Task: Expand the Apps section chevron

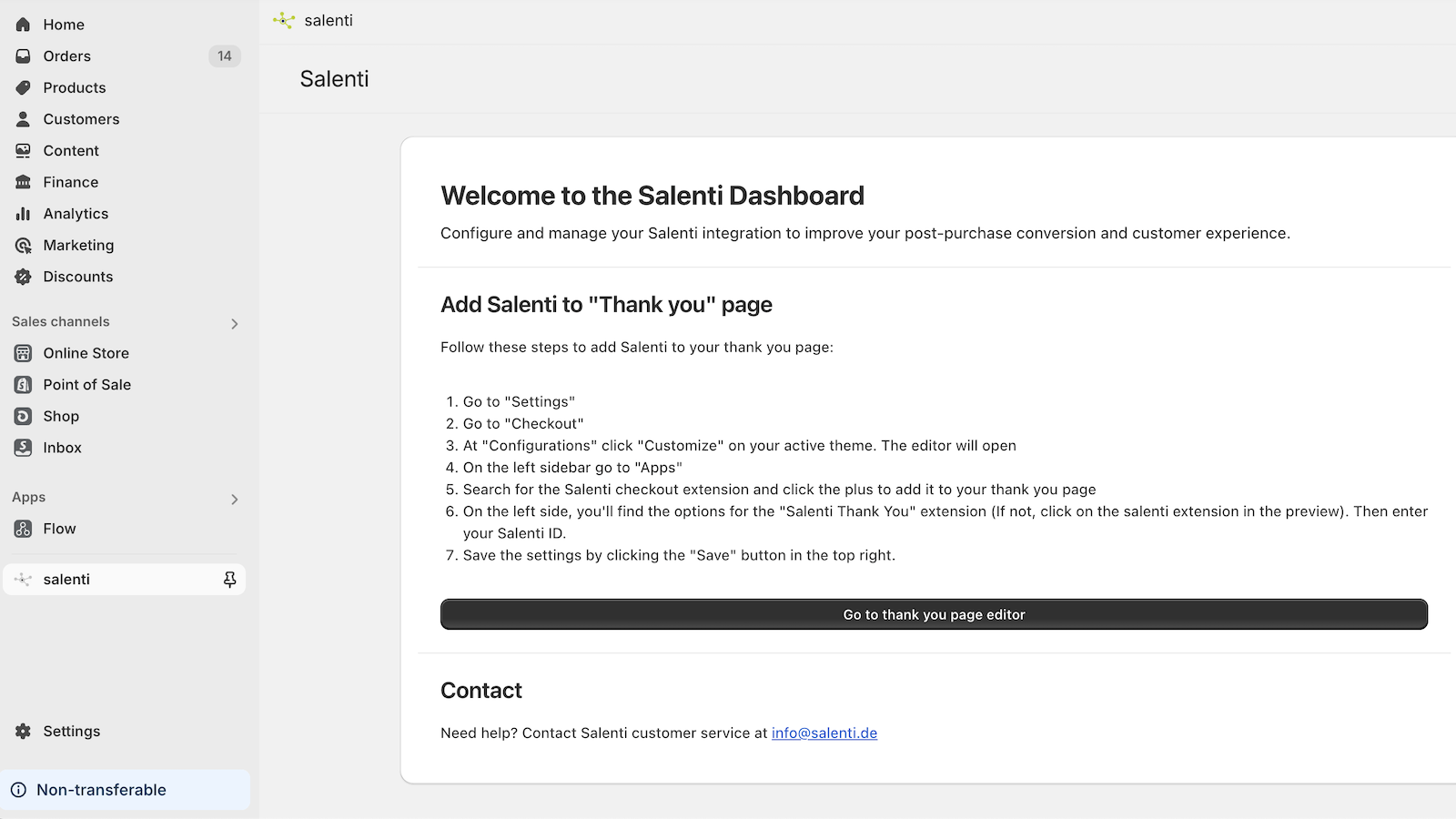Action: click(235, 499)
